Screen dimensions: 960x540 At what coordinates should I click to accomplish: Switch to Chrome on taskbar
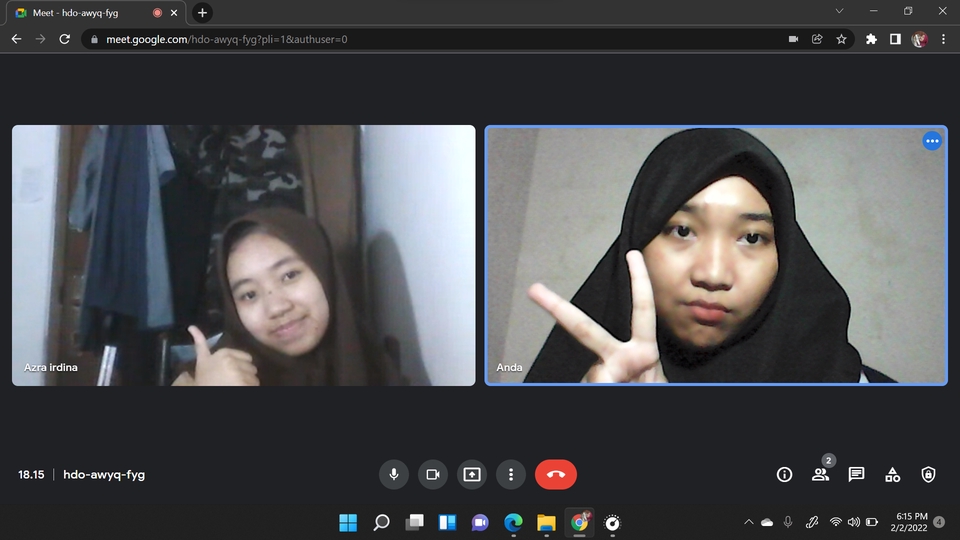tap(579, 522)
